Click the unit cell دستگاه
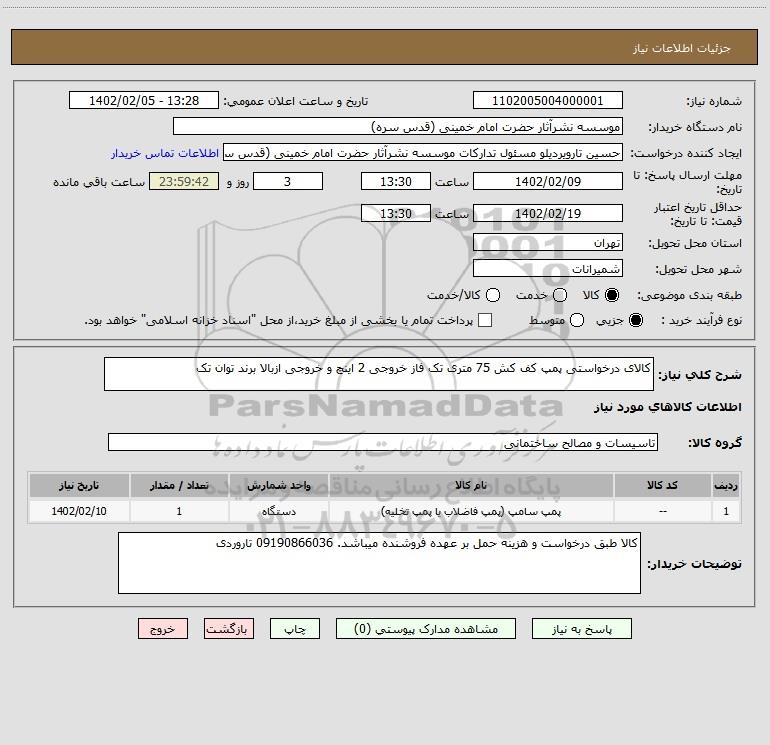The image size is (770, 745). [278, 511]
